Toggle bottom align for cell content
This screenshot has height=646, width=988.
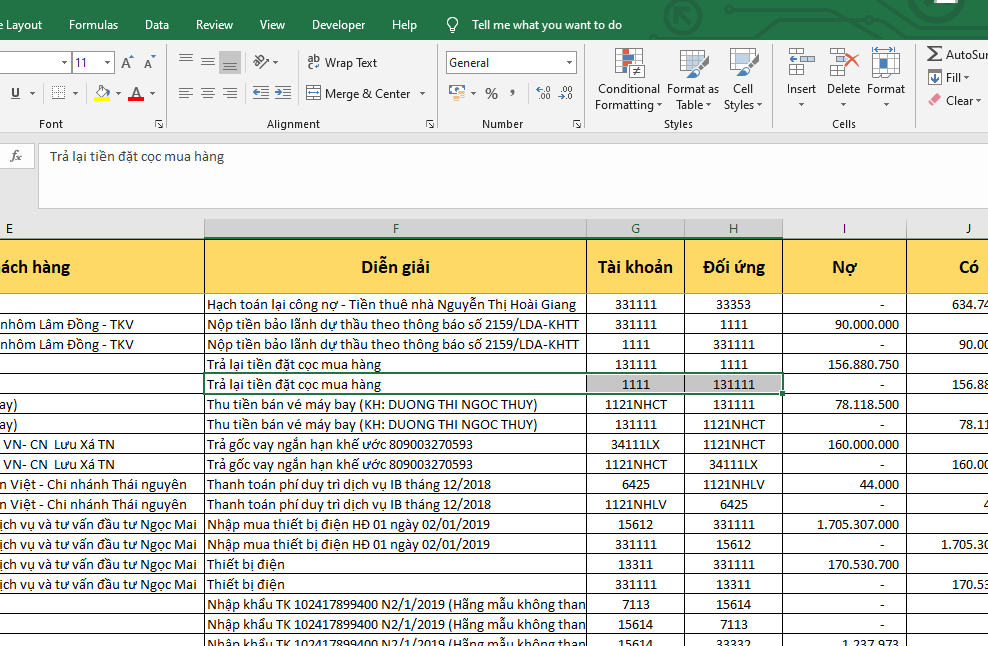(229, 63)
